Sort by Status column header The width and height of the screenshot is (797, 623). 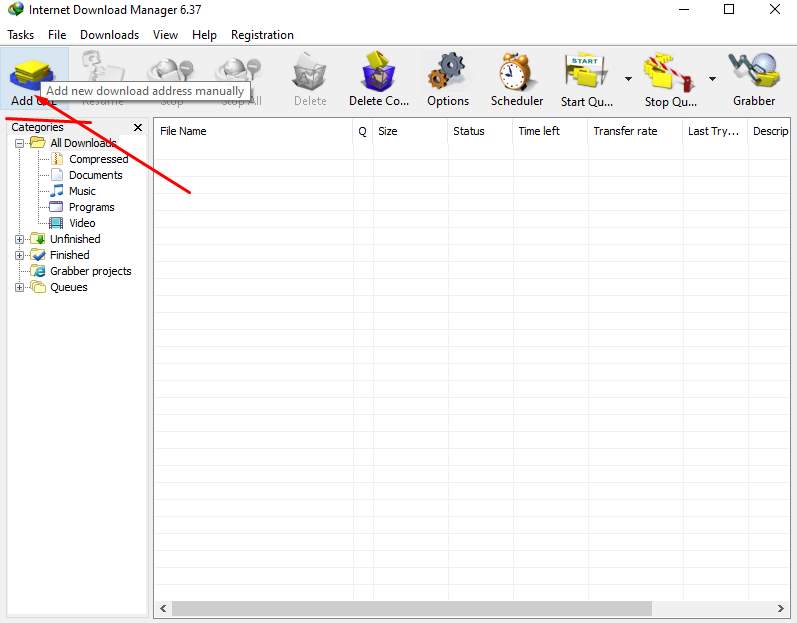point(480,131)
